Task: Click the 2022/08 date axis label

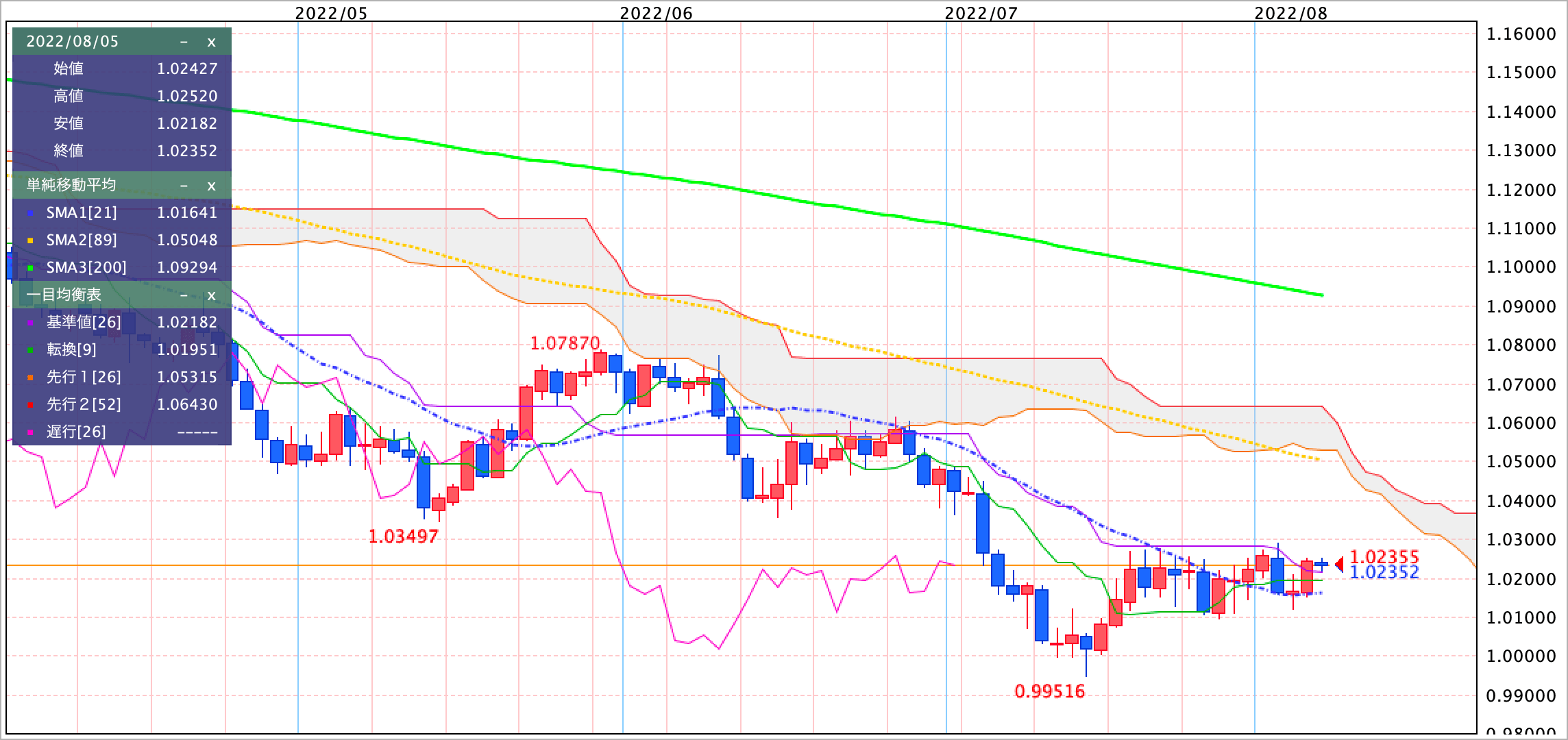Action: (x=1291, y=13)
